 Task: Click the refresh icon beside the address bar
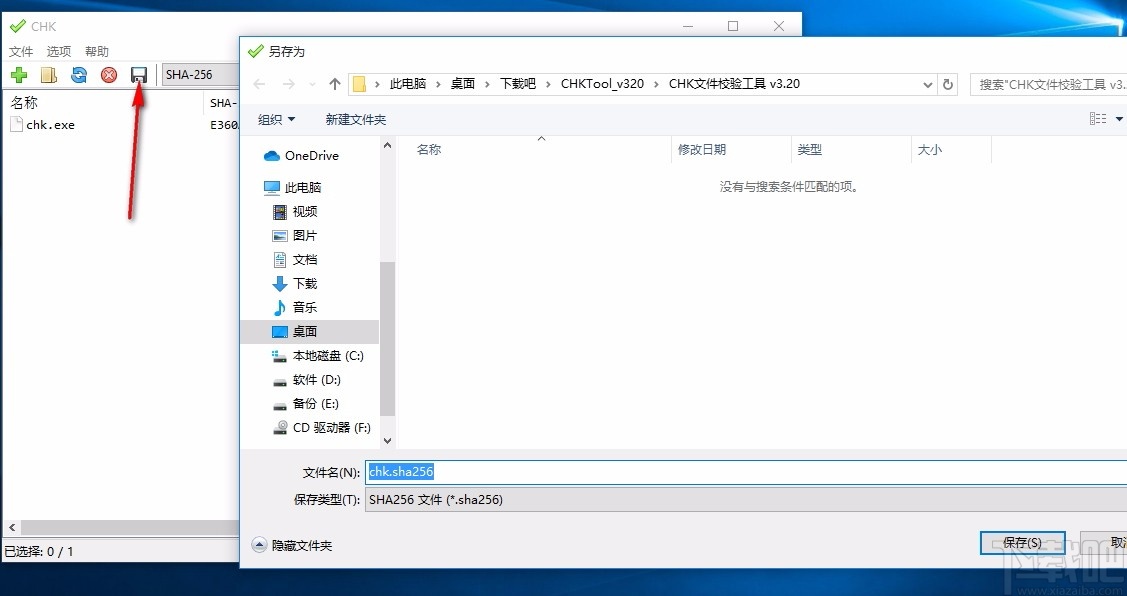(947, 84)
